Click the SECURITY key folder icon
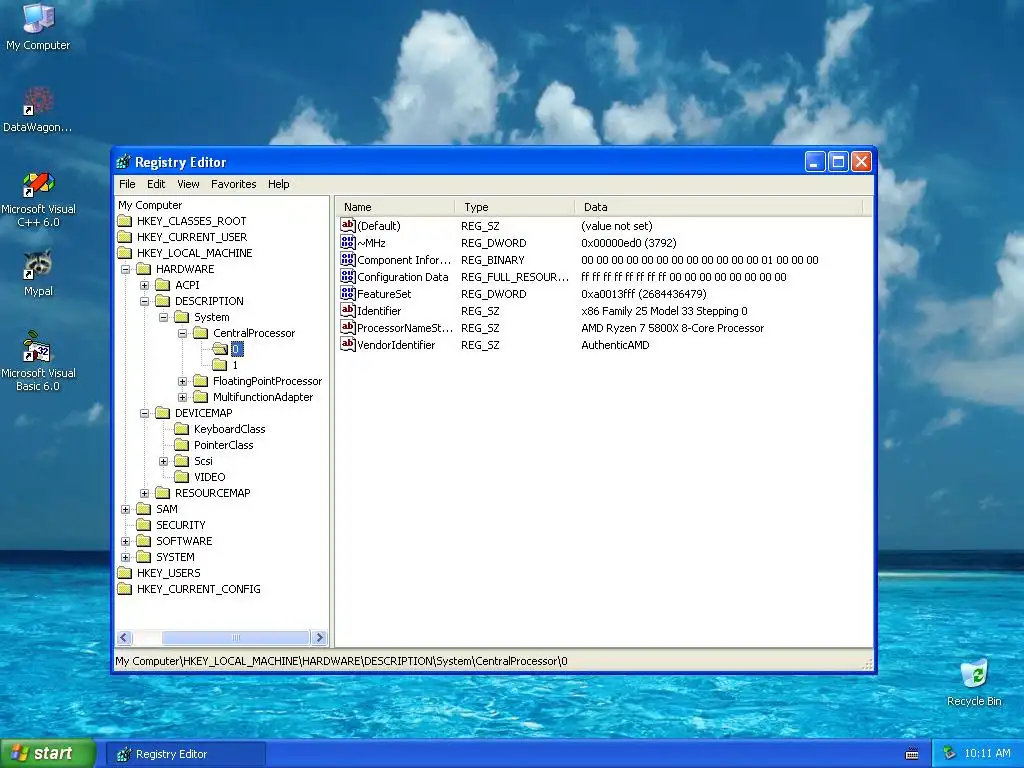 pos(144,524)
